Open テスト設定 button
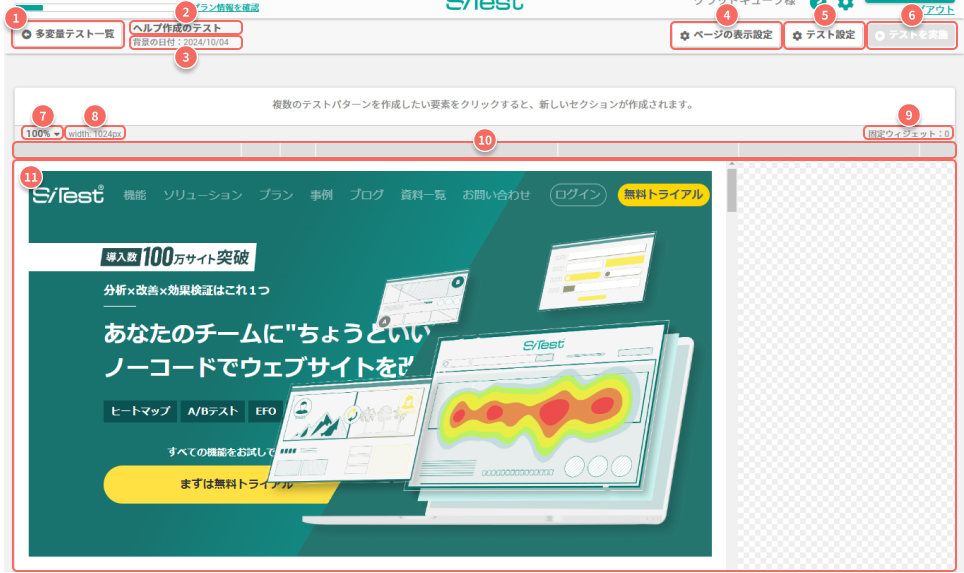The height and width of the screenshot is (573, 964). click(824, 35)
